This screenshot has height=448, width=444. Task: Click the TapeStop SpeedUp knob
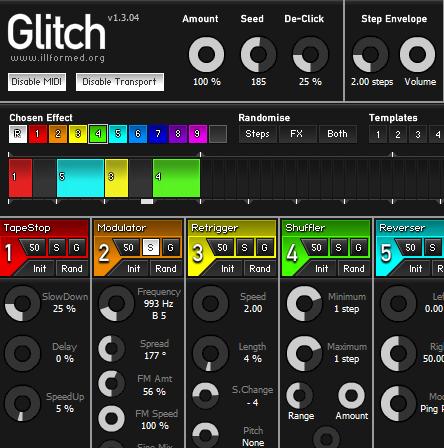coord(22,403)
